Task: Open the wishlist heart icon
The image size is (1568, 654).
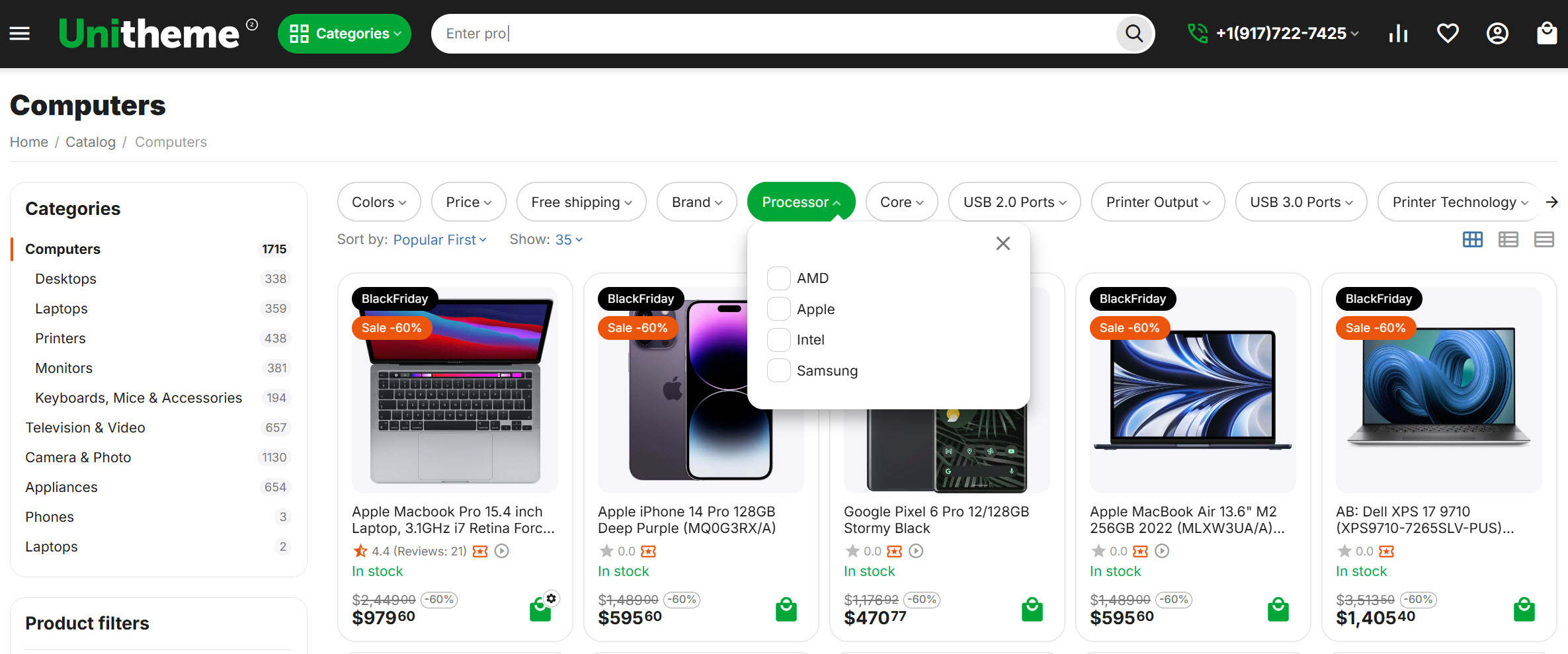Action: [1448, 33]
